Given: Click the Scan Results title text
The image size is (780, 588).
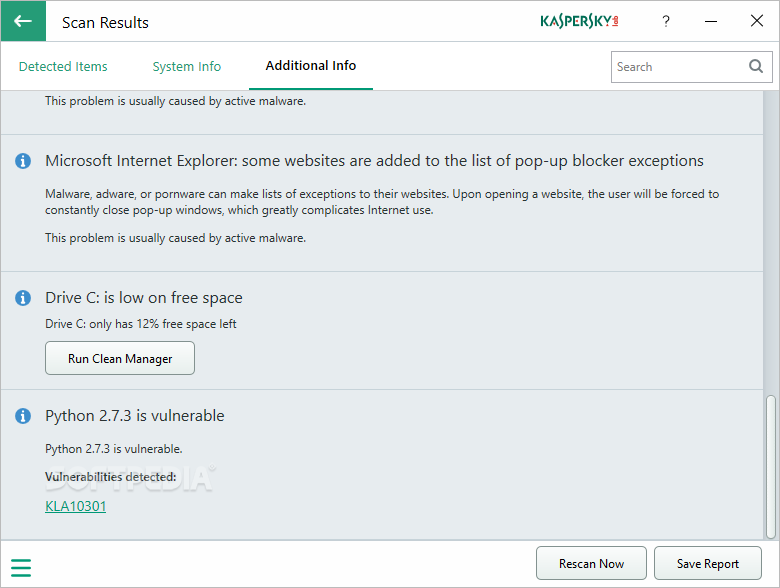Looking at the screenshot, I should point(105,22).
